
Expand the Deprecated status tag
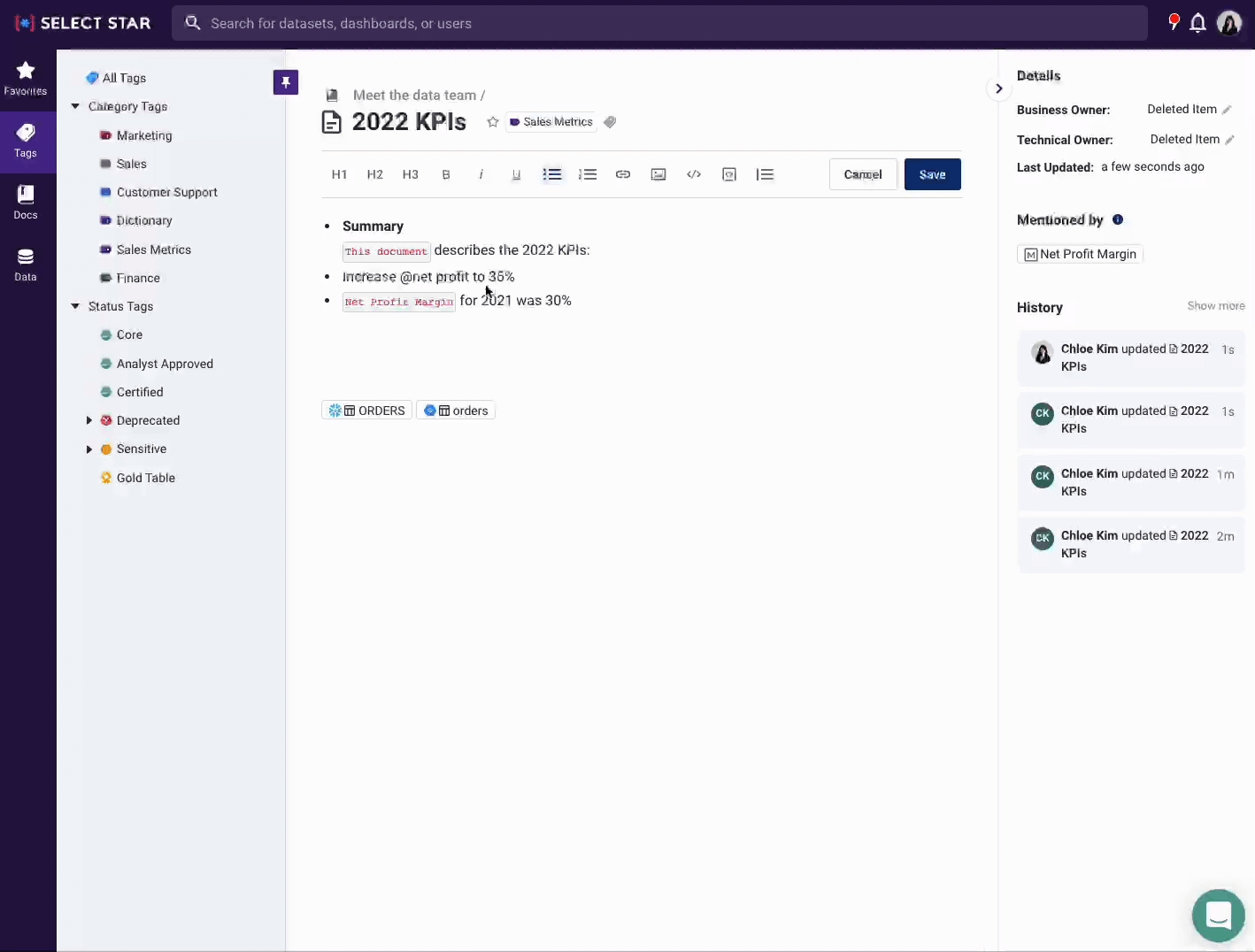tap(89, 420)
